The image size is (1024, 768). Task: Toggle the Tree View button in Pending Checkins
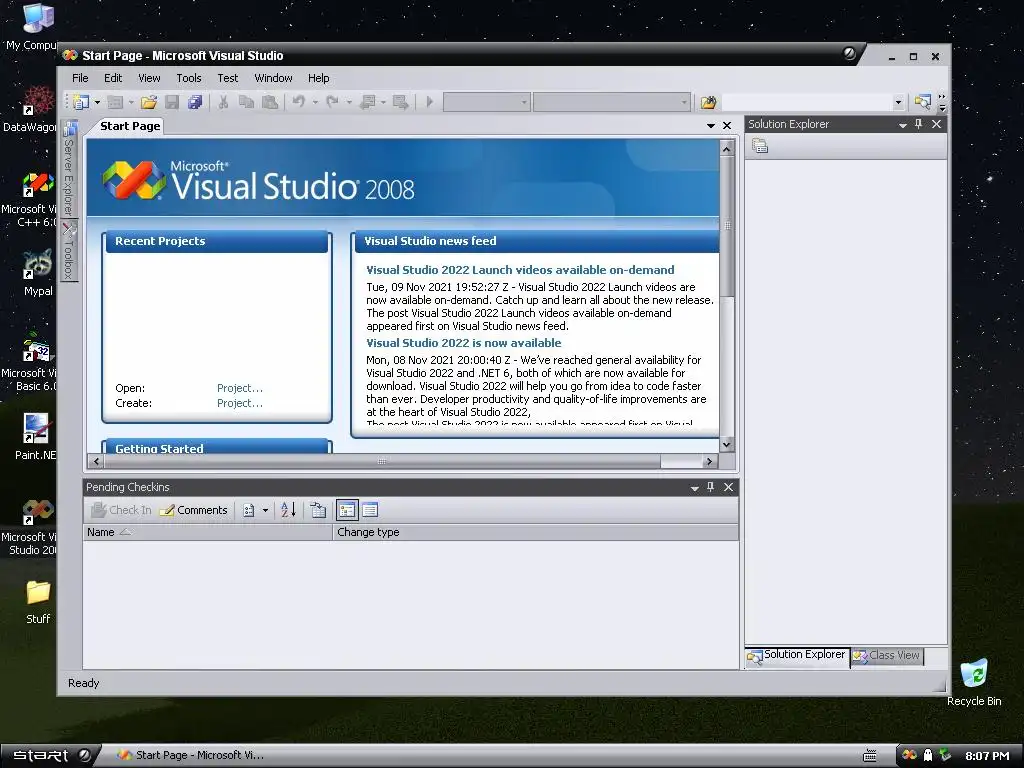pos(347,510)
